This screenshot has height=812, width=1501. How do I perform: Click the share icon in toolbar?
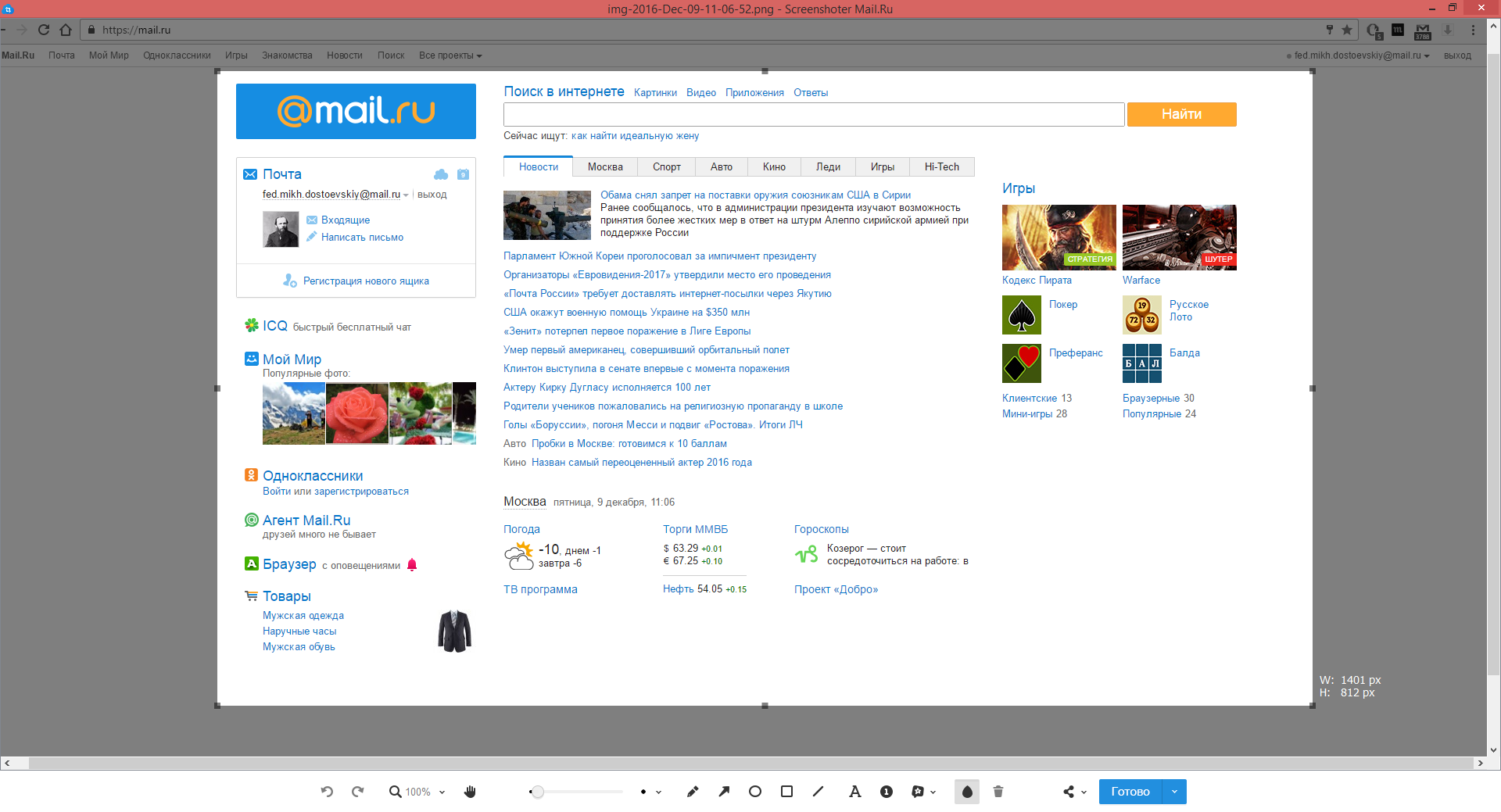coord(1069,792)
